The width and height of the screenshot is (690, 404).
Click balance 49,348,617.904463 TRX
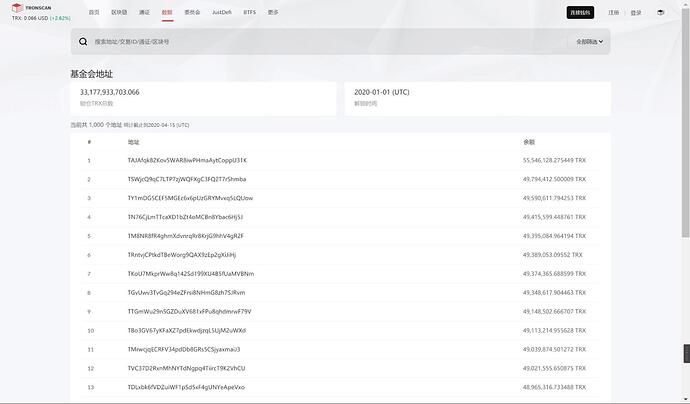point(554,293)
